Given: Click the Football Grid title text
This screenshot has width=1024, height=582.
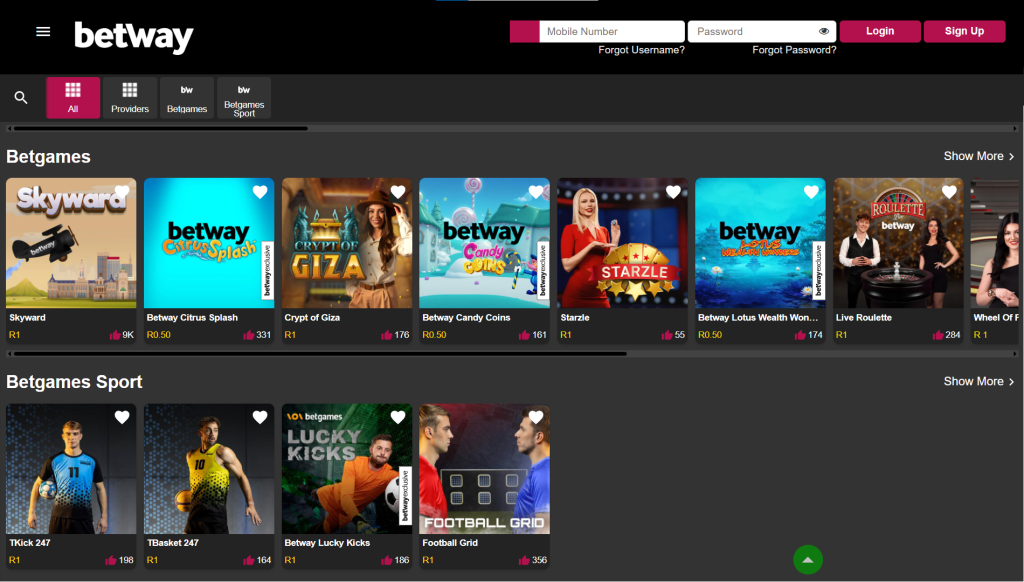Looking at the screenshot, I should 450,543.
